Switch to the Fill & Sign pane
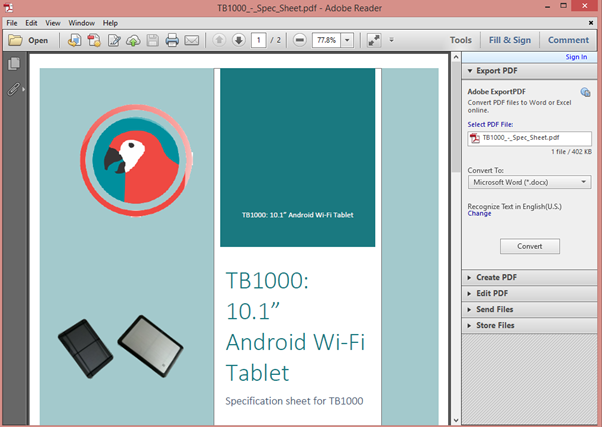Image resolution: width=602 pixels, height=427 pixels. point(509,41)
